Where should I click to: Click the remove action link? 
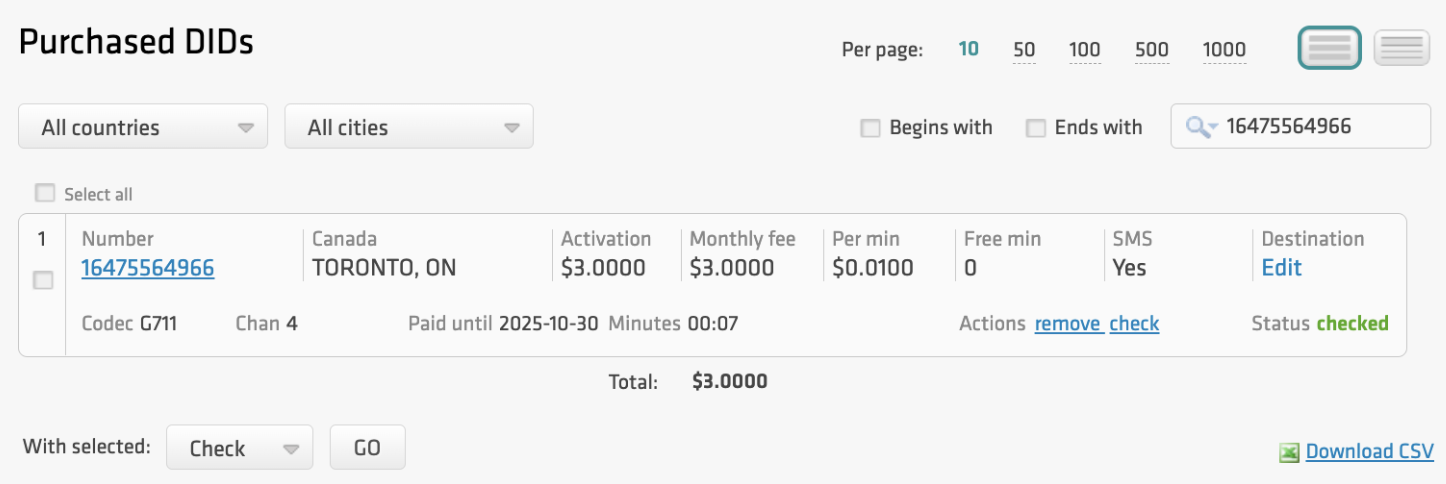[1067, 323]
